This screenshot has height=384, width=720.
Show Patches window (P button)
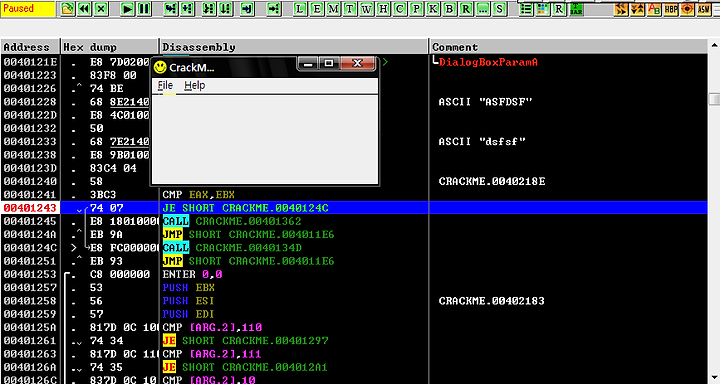pos(416,9)
